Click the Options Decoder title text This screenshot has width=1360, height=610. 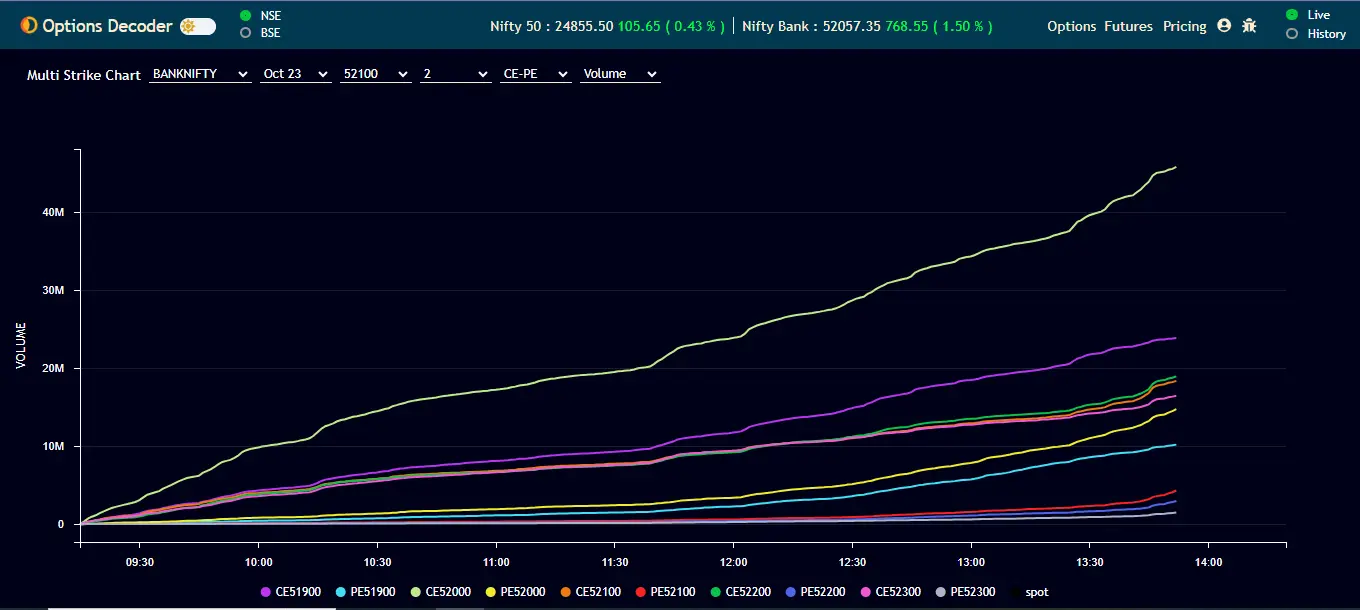point(107,26)
